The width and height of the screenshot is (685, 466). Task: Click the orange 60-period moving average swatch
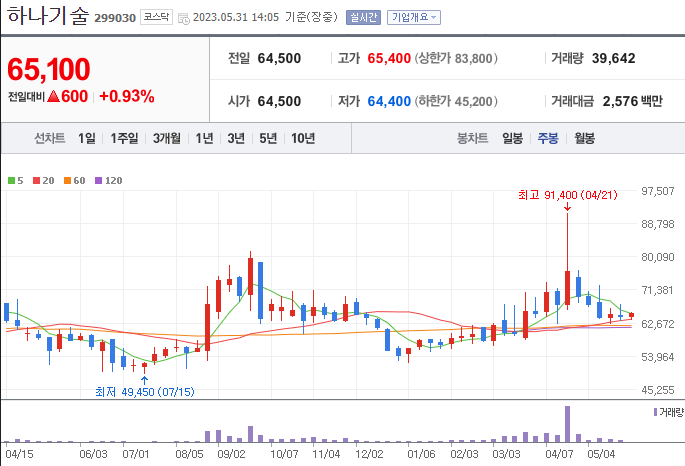coord(67,180)
